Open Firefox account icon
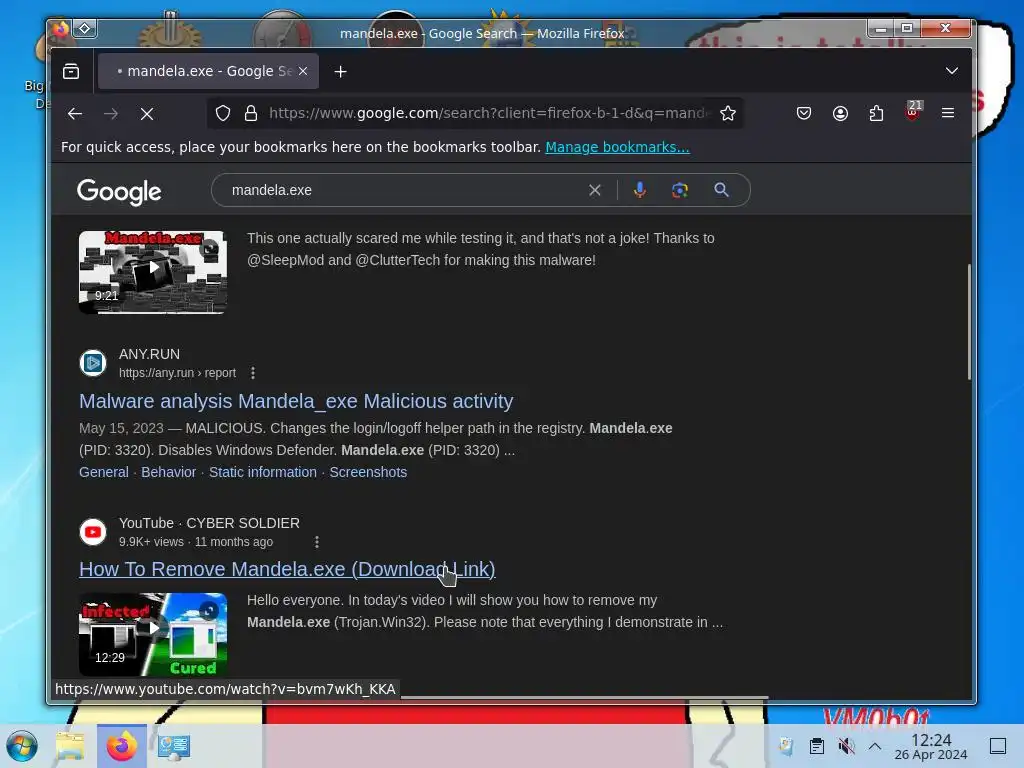The image size is (1024, 768). [840, 114]
